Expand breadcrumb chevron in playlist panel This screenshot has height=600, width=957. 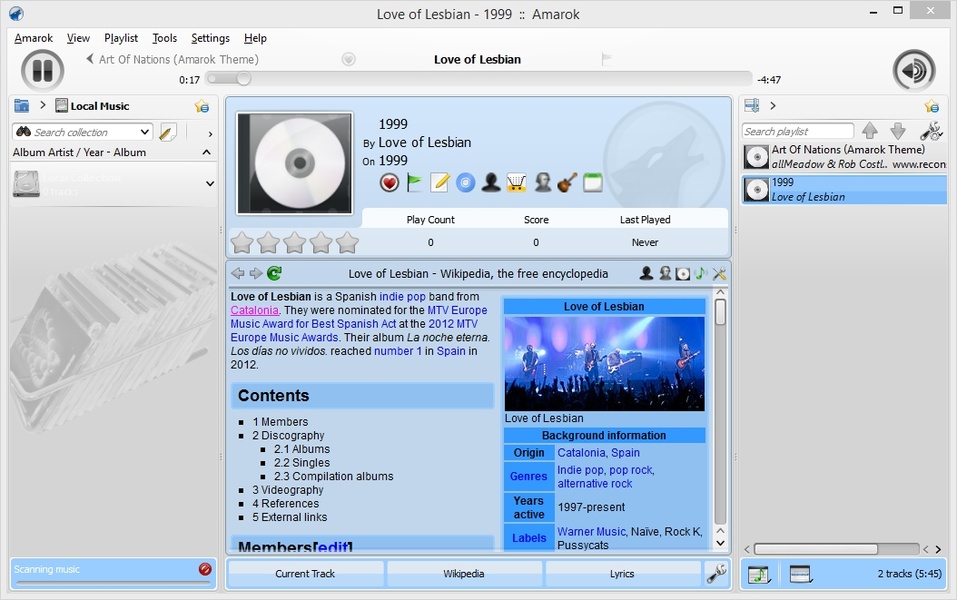click(773, 106)
